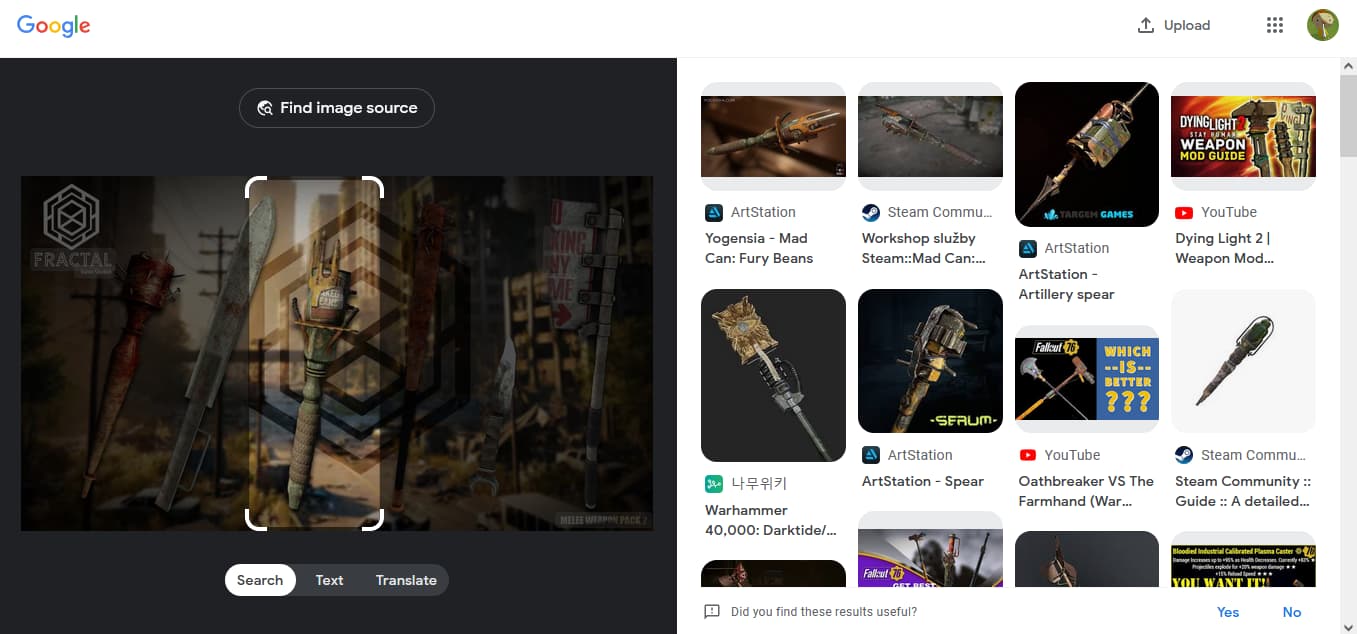Image resolution: width=1357 pixels, height=634 pixels.
Task: Click Yes to confirm results were useful
Action: [1228, 611]
